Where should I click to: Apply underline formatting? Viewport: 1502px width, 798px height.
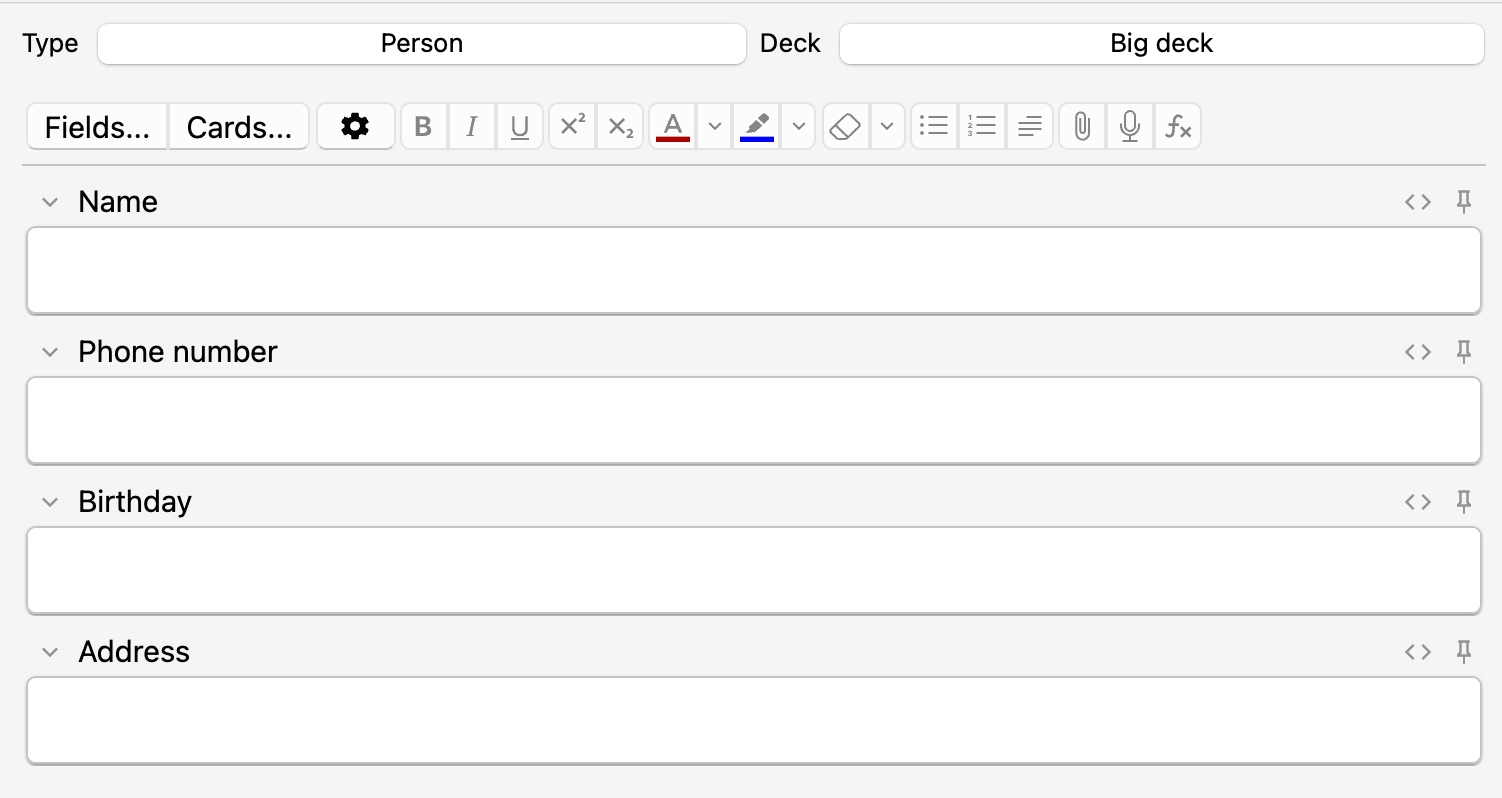520,127
